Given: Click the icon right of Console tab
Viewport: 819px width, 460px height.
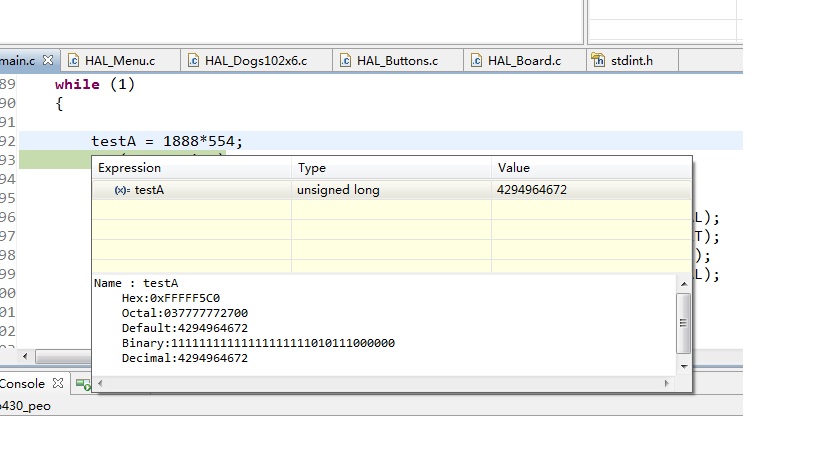Looking at the screenshot, I should click(x=83, y=385).
